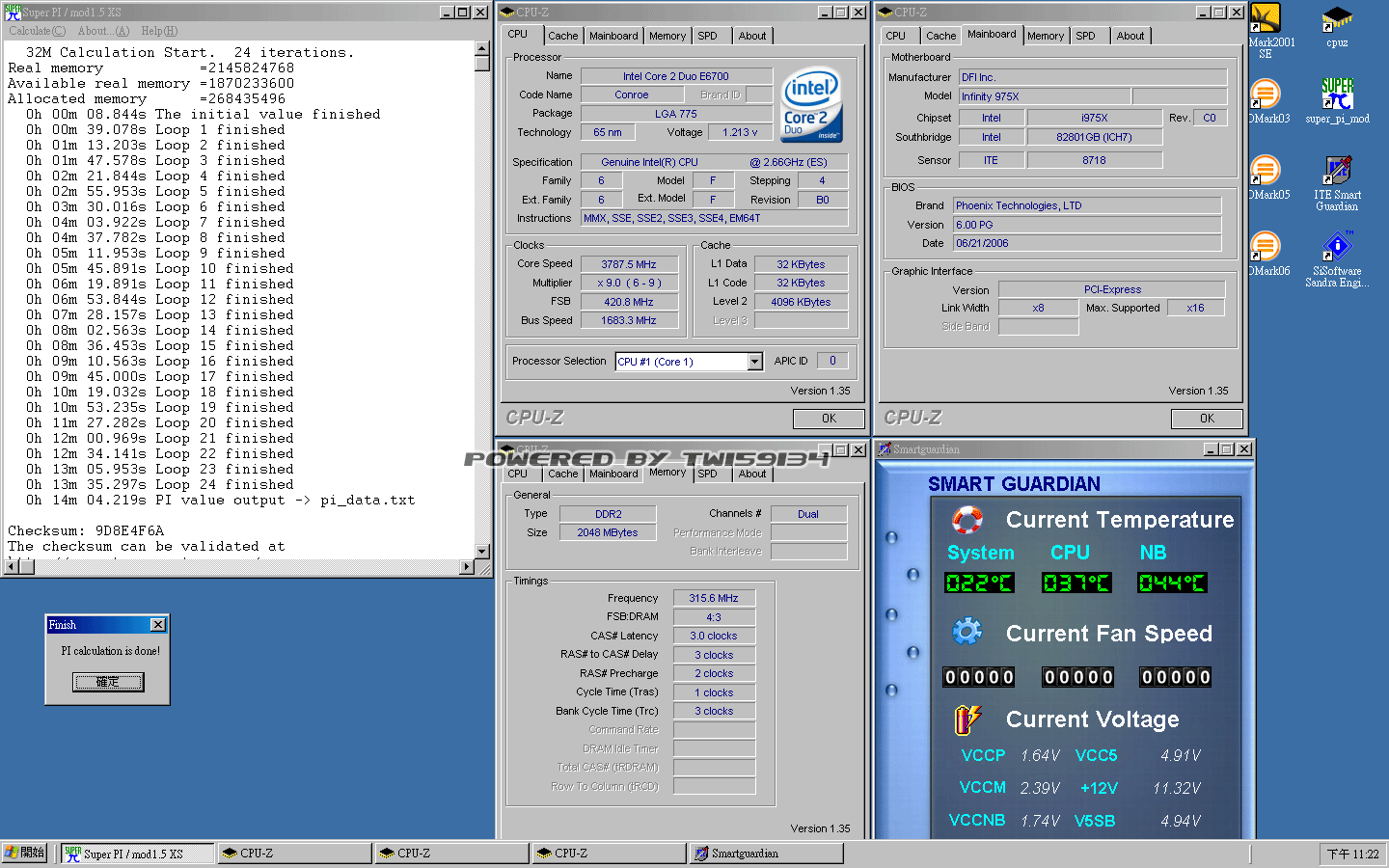This screenshot has width=1389, height=868.
Task: Open the 3DMark03 desktop icon
Action: tap(1266, 95)
